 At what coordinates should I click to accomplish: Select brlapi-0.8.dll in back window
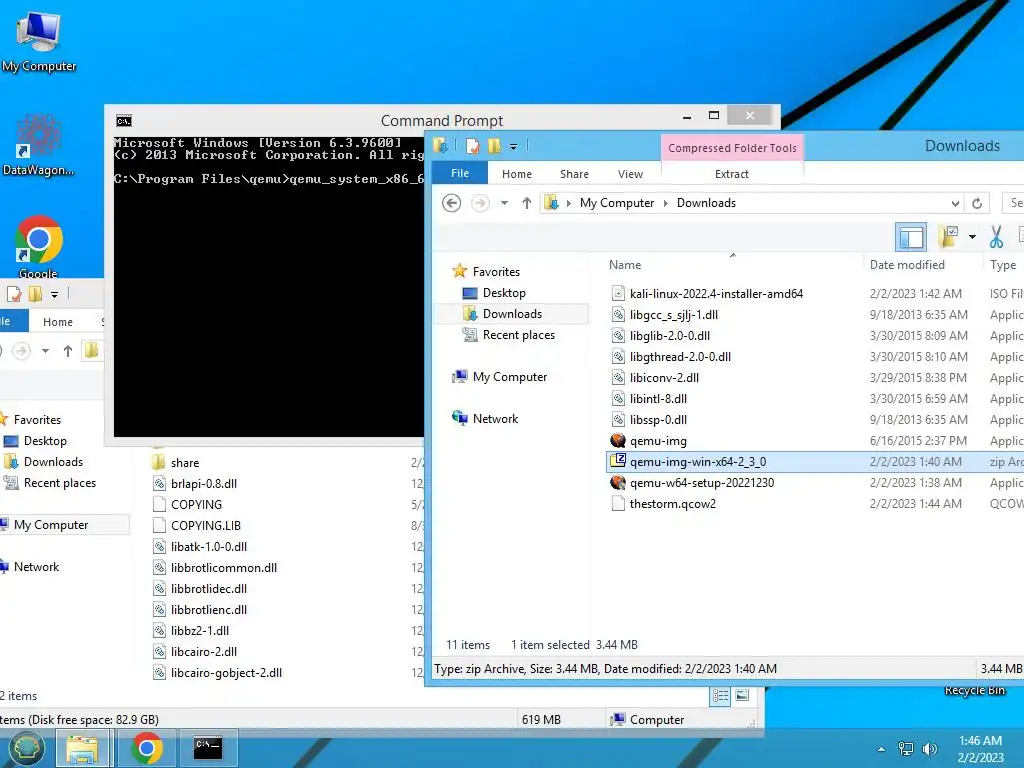click(203, 483)
